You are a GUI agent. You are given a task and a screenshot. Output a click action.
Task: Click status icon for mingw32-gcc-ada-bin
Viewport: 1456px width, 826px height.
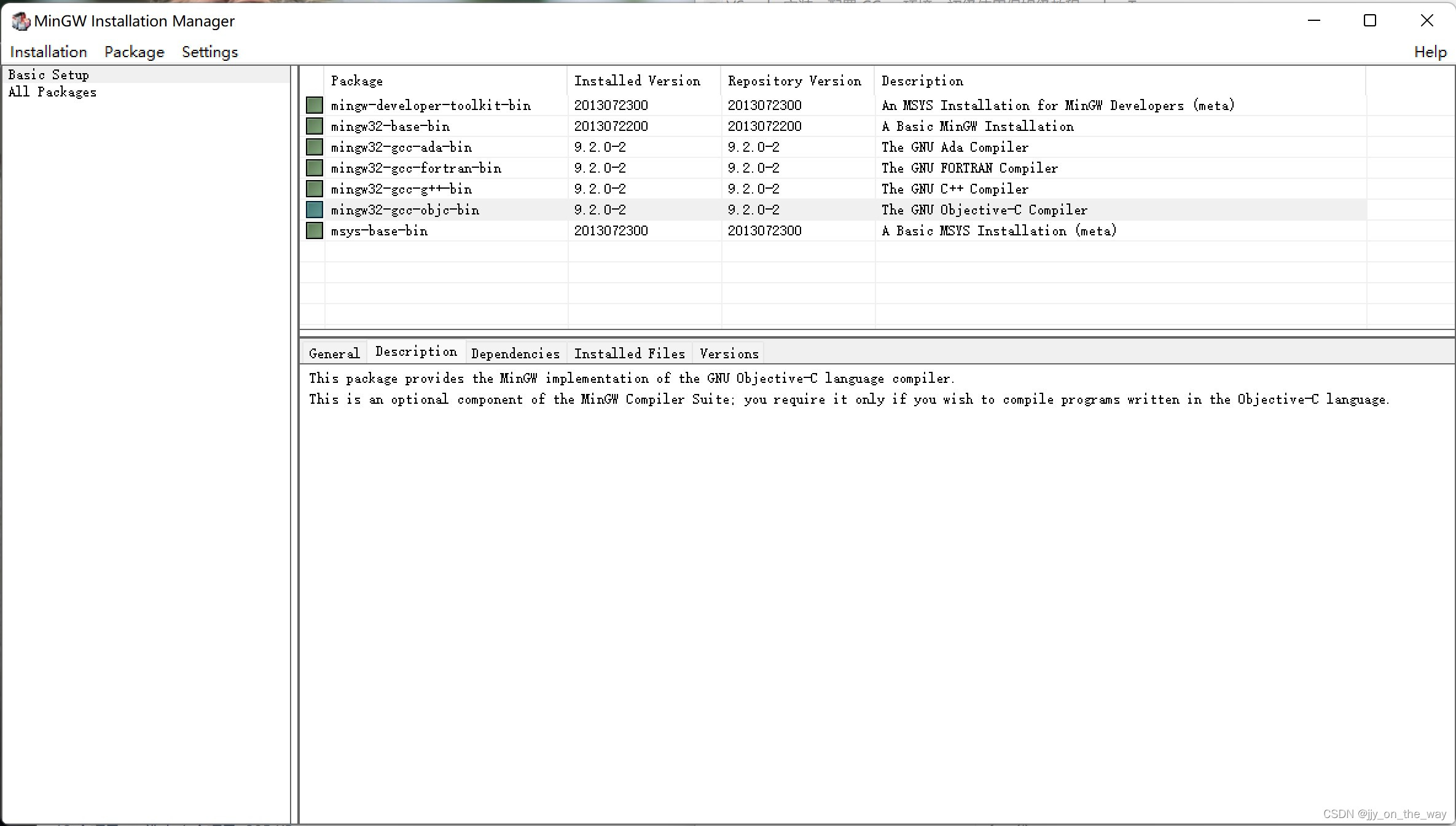(x=315, y=147)
